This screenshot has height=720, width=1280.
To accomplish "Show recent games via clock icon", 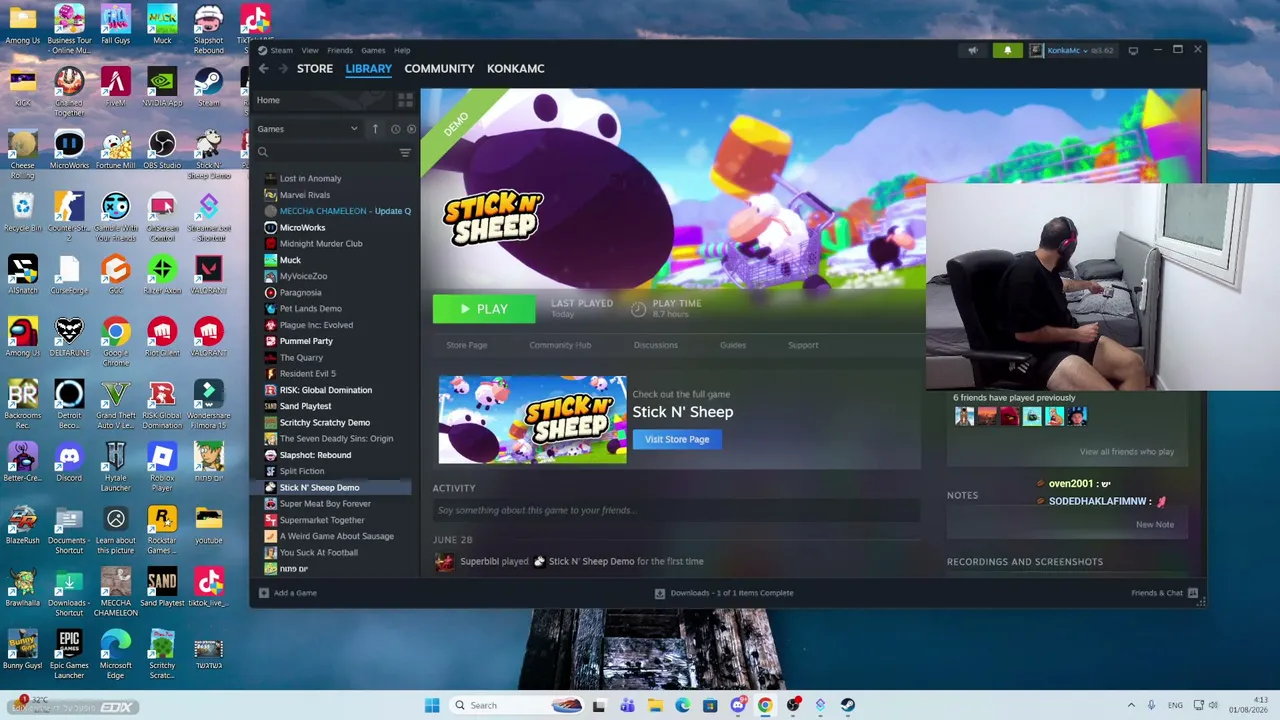I will [x=395, y=129].
